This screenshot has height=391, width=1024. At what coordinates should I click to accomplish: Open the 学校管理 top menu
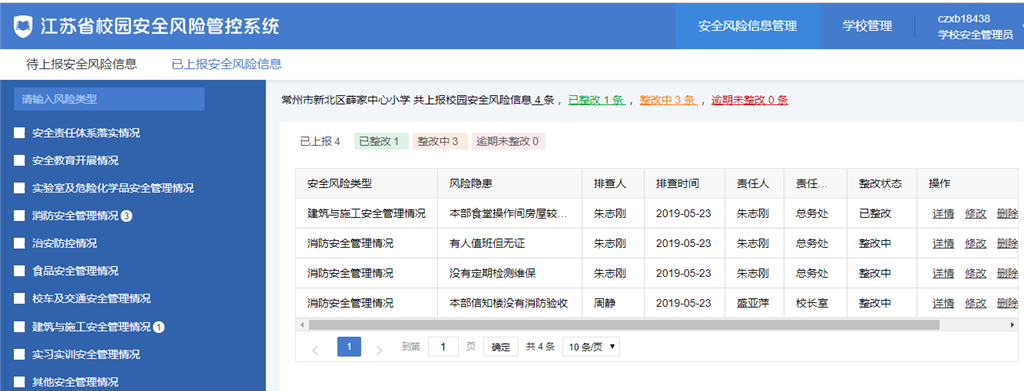click(x=867, y=26)
